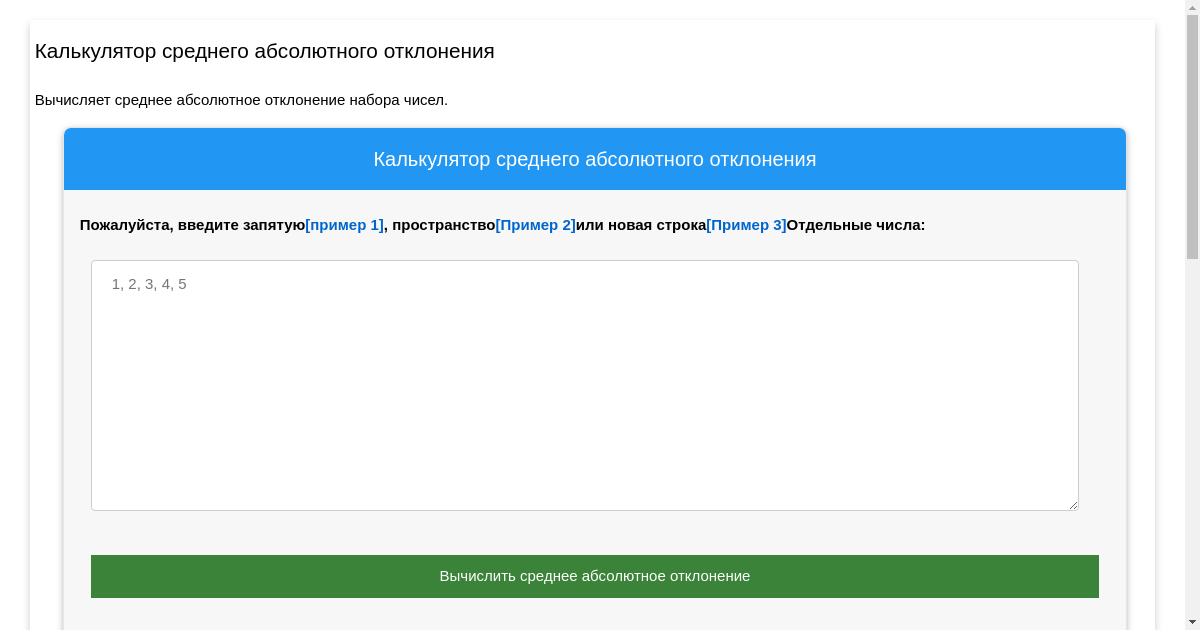Click the green 'Вычислить среднее абсолютное отклонение' button
The width and height of the screenshot is (1200, 630).
click(x=595, y=576)
